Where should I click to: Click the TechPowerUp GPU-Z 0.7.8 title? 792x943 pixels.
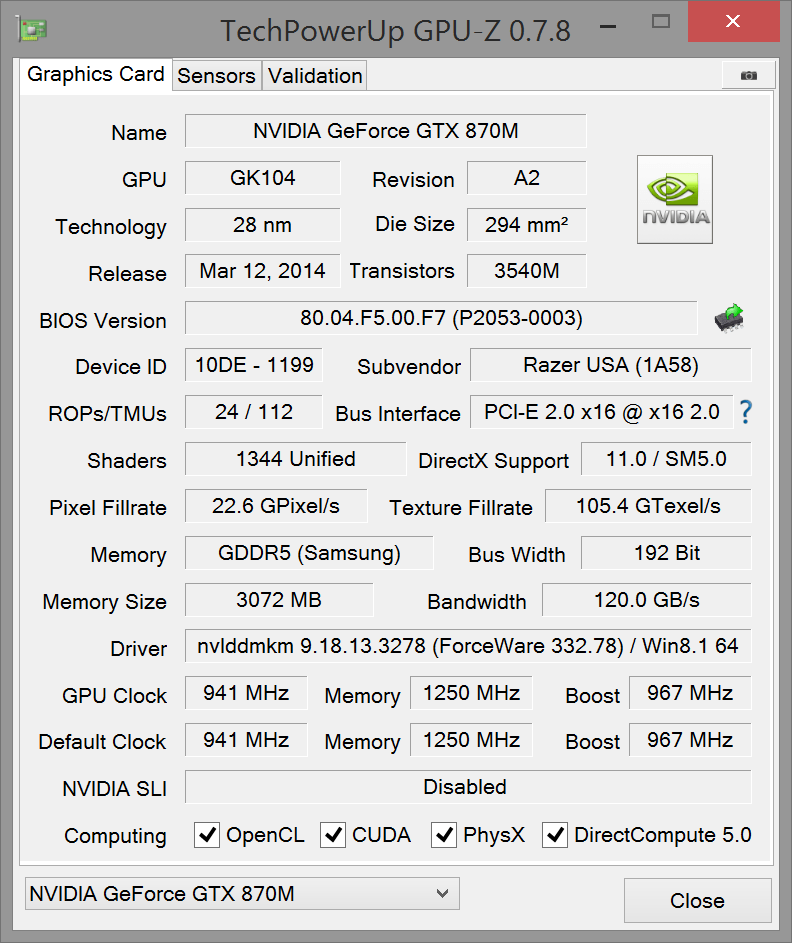395,31
